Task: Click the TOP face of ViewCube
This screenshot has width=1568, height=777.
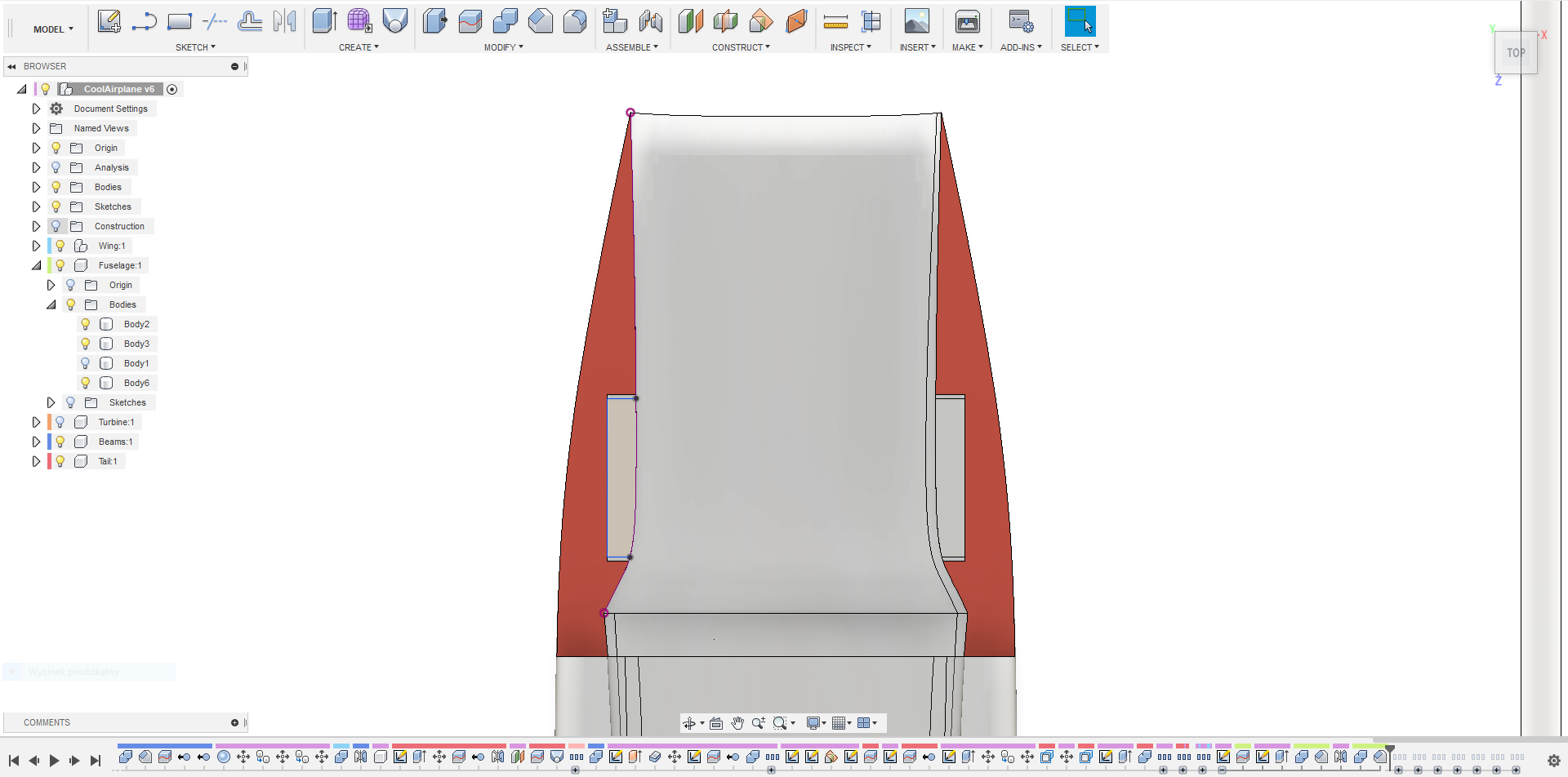Action: coord(1516,53)
